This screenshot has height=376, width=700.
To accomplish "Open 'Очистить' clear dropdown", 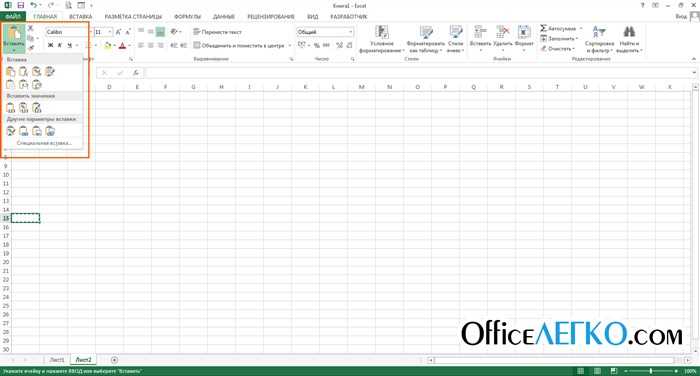I will point(558,49).
